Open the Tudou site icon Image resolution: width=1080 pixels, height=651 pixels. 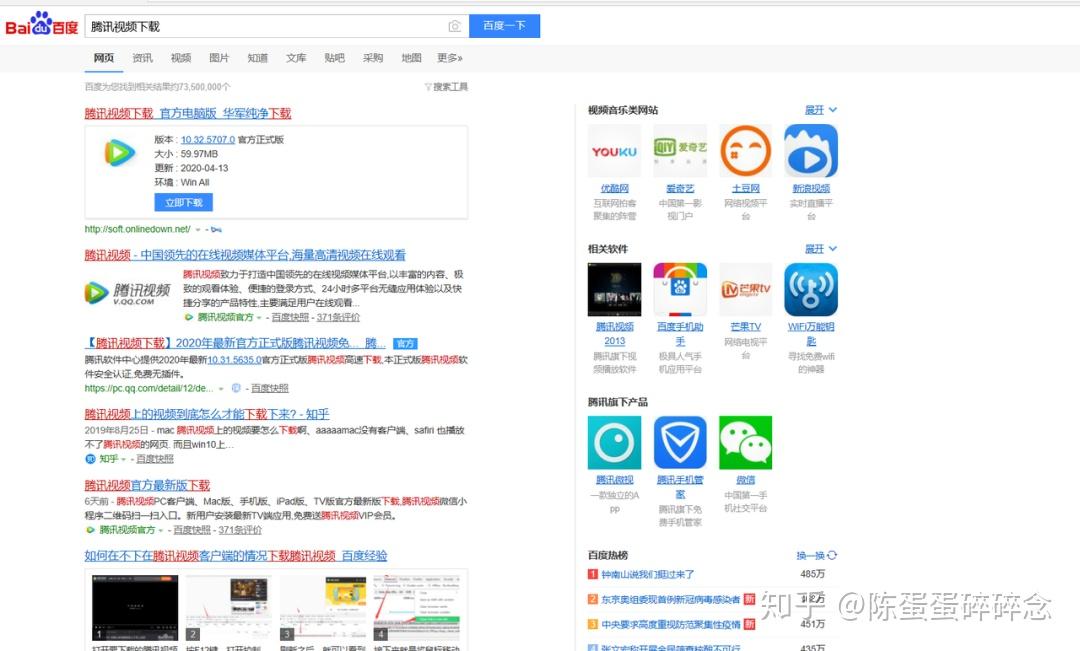point(745,151)
